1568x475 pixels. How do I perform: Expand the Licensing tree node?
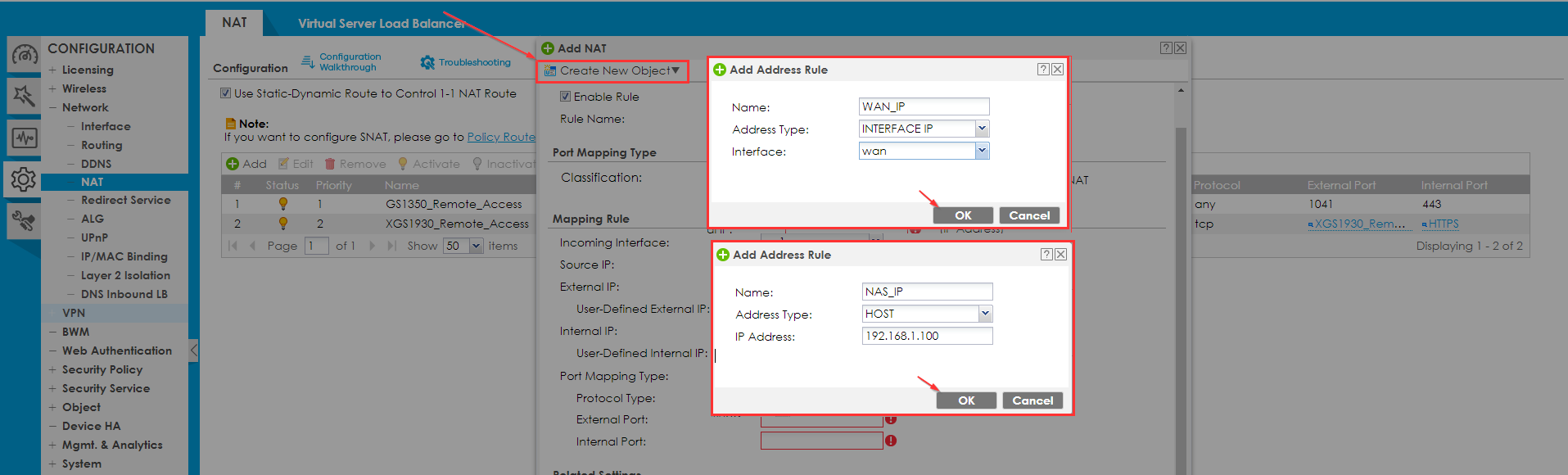click(x=52, y=70)
